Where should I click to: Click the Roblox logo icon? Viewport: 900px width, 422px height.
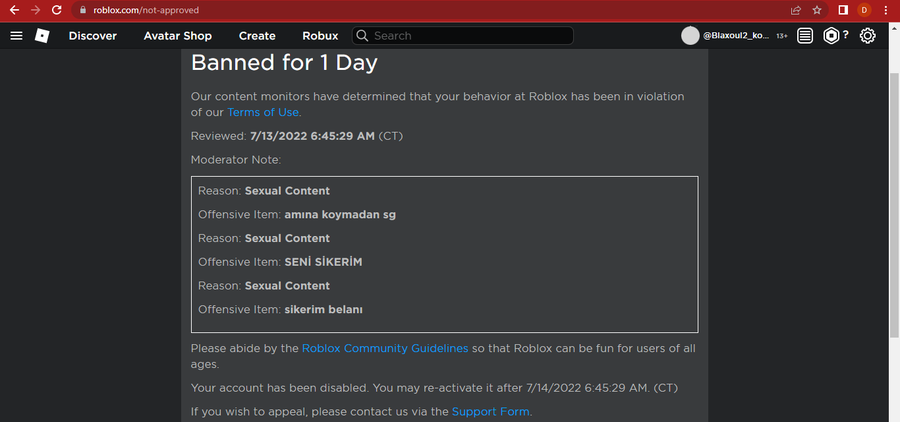[x=42, y=36]
